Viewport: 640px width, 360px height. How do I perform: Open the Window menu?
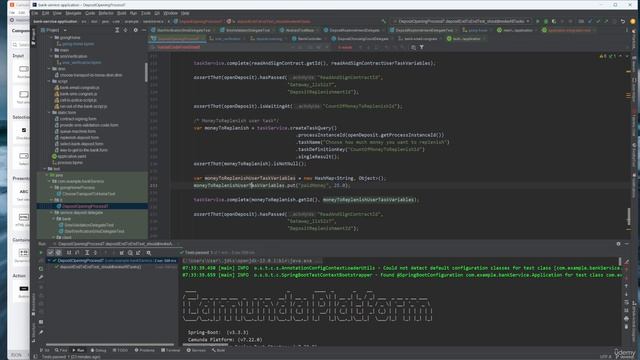coord(171,13)
